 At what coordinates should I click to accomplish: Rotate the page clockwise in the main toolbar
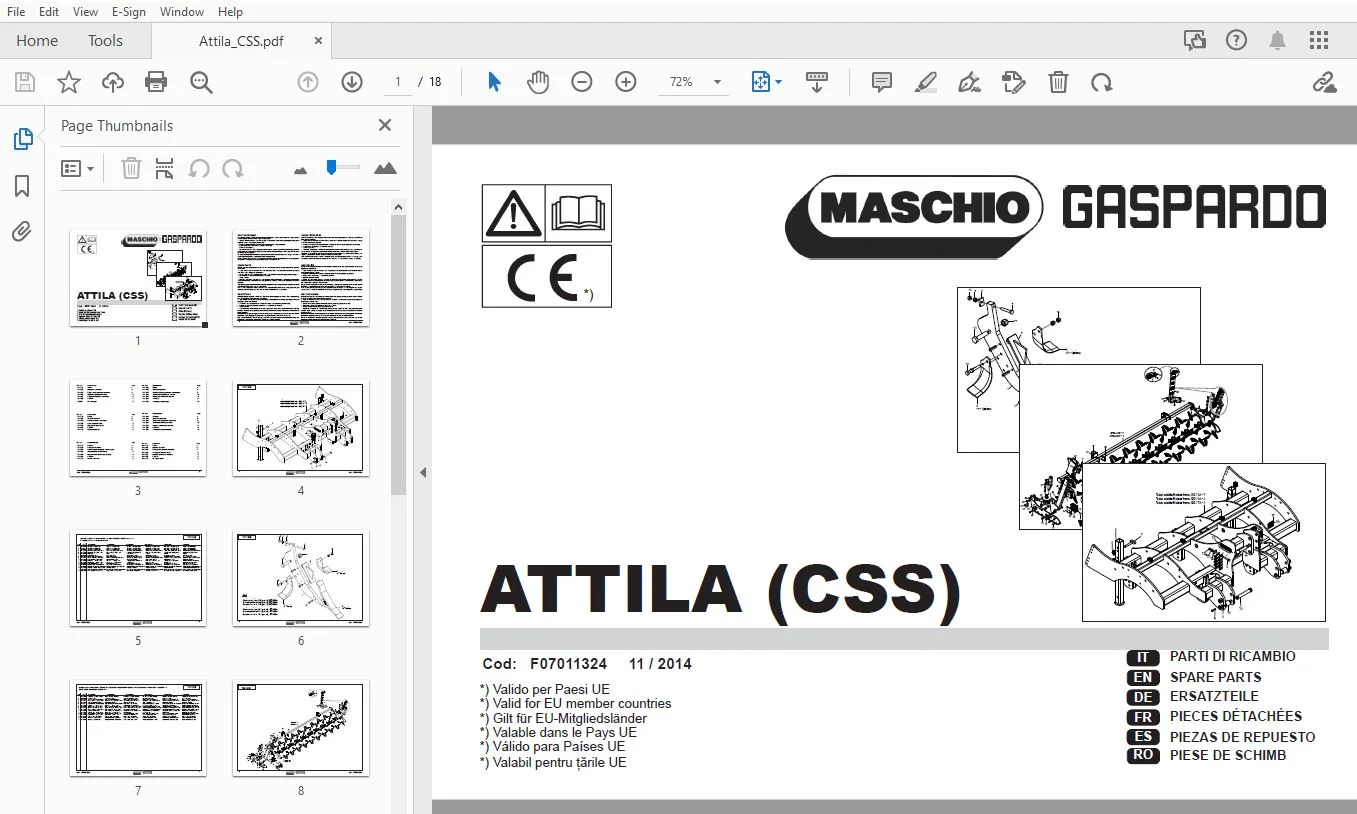point(1102,82)
